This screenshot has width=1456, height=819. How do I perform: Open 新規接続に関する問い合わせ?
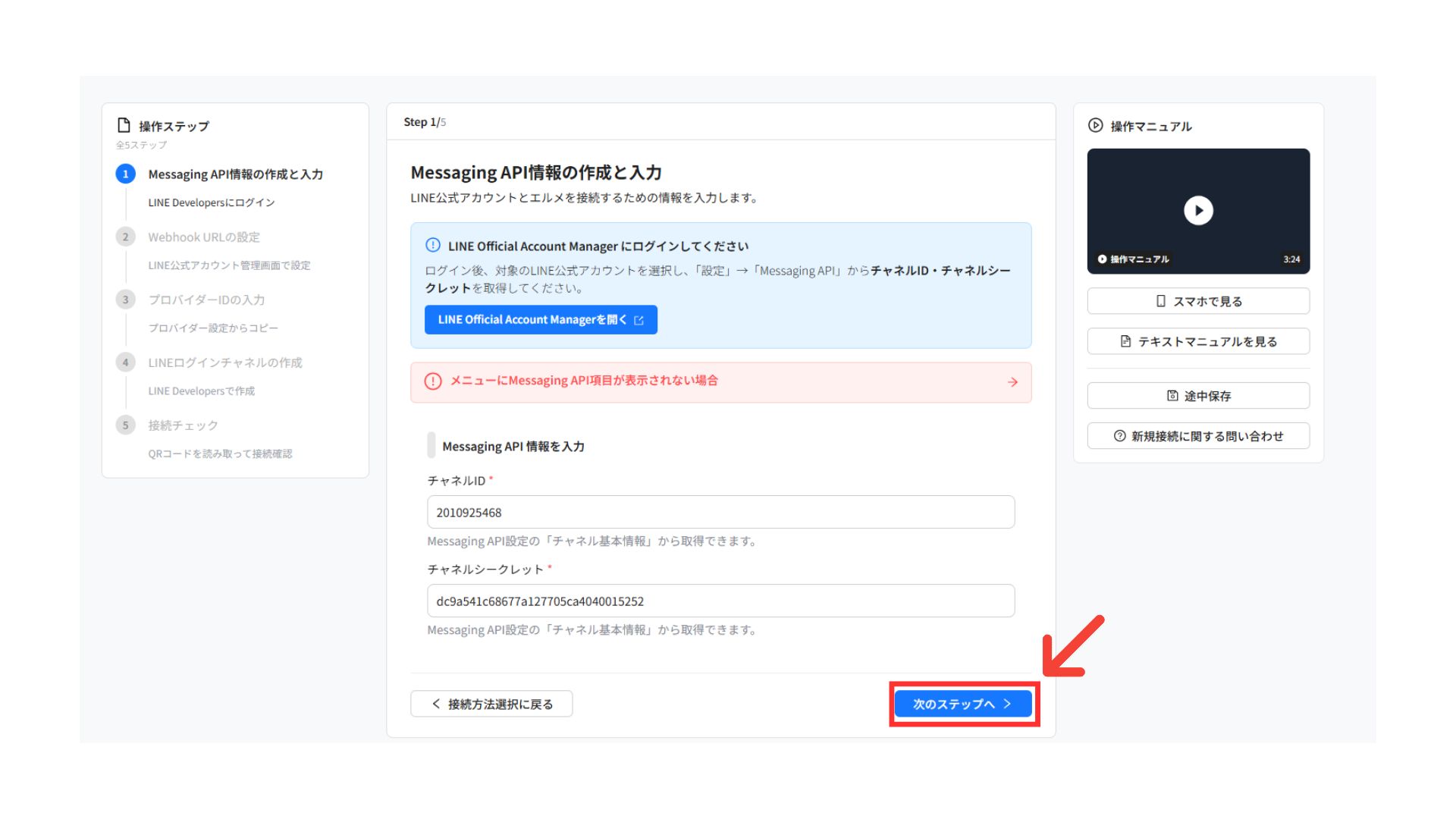(1198, 436)
